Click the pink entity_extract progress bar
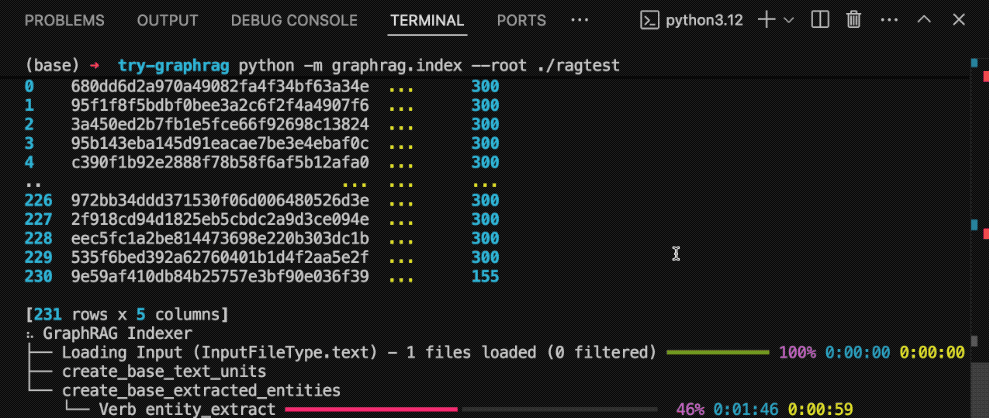Screen dimensions: 989x418 click(x=370, y=409)
